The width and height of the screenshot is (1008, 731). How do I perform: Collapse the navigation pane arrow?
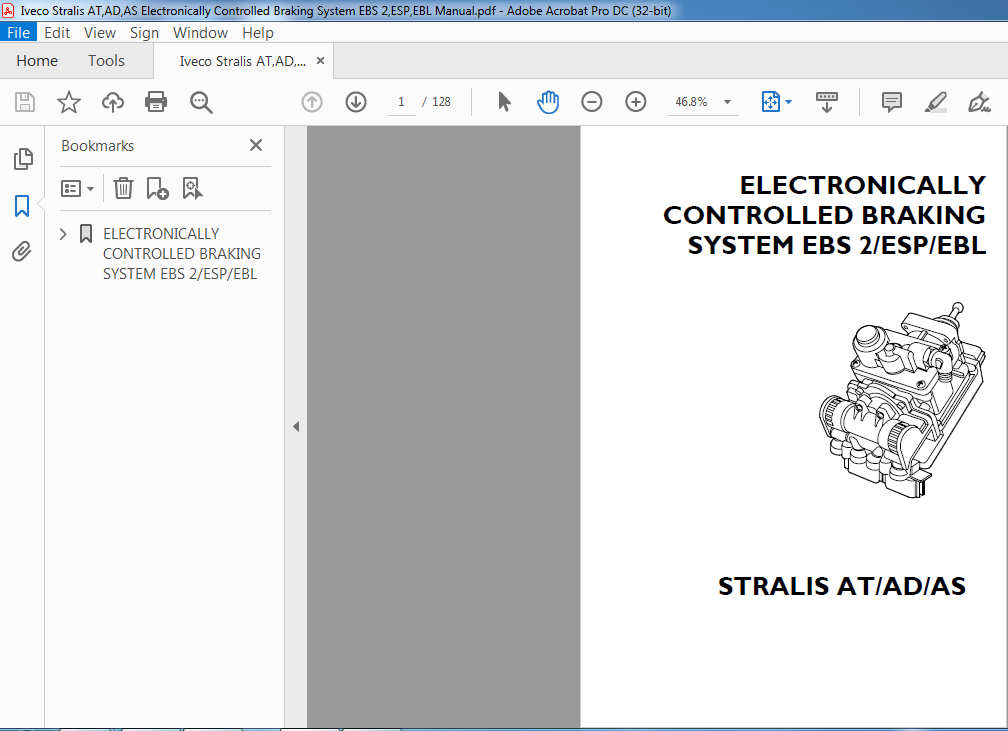296,426
